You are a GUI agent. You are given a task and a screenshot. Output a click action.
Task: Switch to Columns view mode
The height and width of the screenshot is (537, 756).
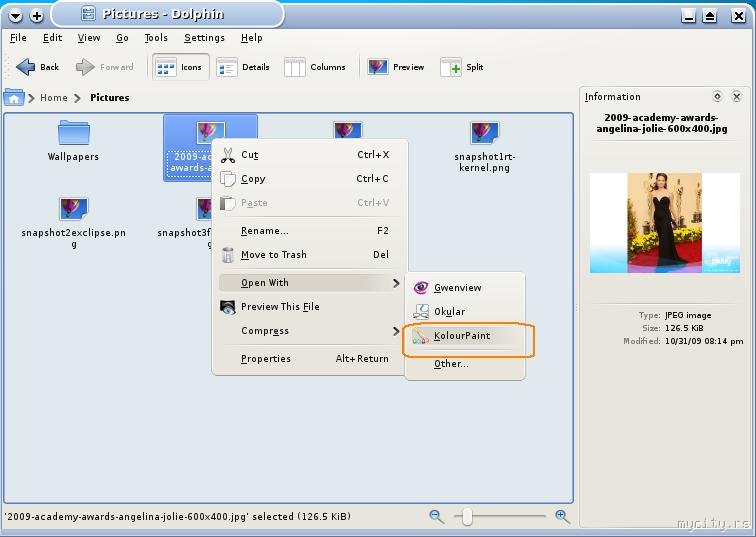tap(315, 67)
